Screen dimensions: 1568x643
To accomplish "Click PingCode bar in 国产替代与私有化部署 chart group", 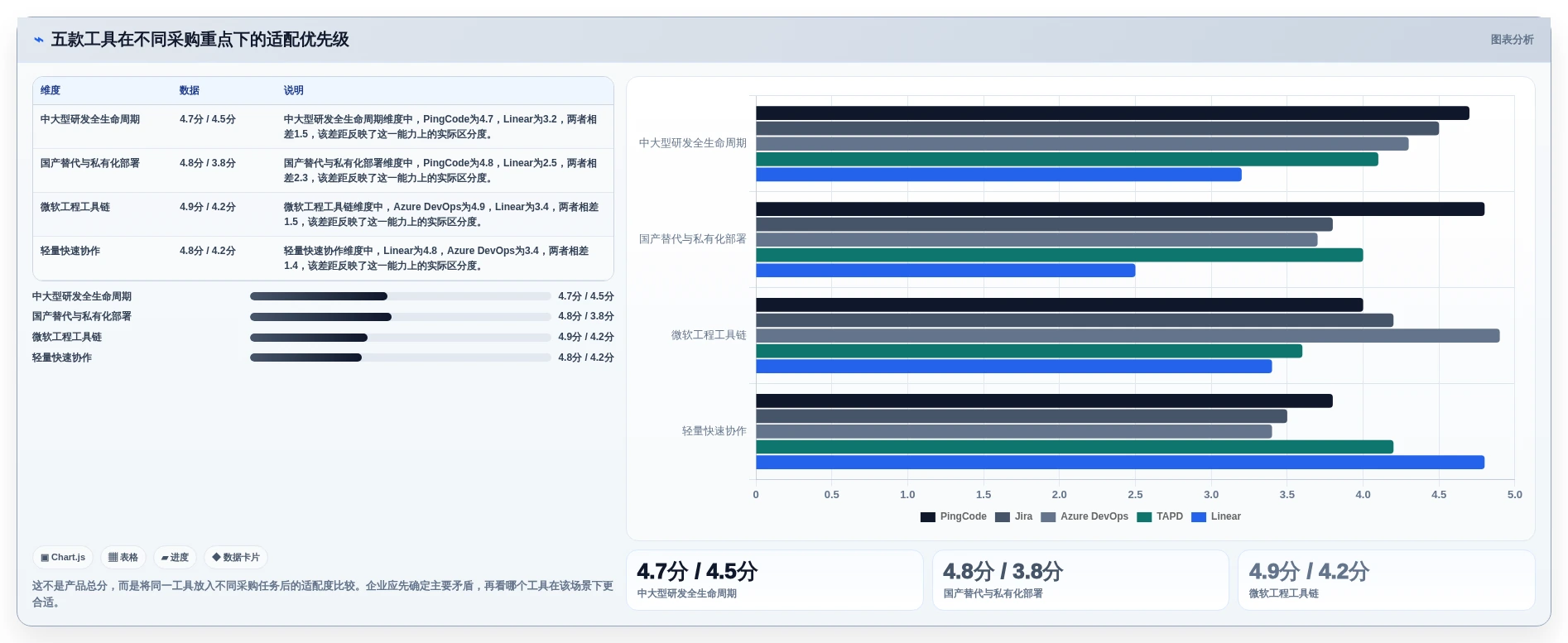I will [x=1119, y=209].
